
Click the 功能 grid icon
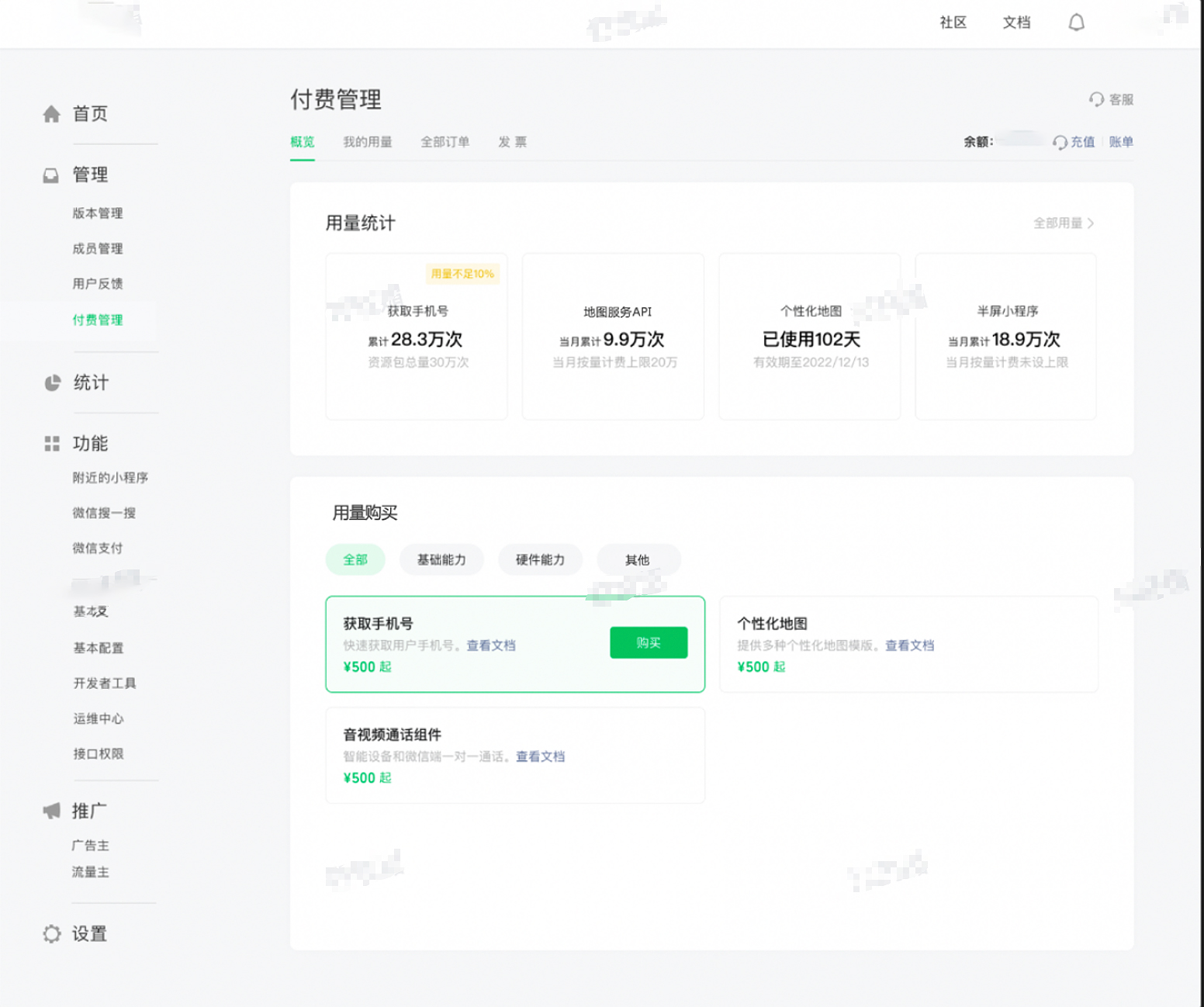point(51,443)
